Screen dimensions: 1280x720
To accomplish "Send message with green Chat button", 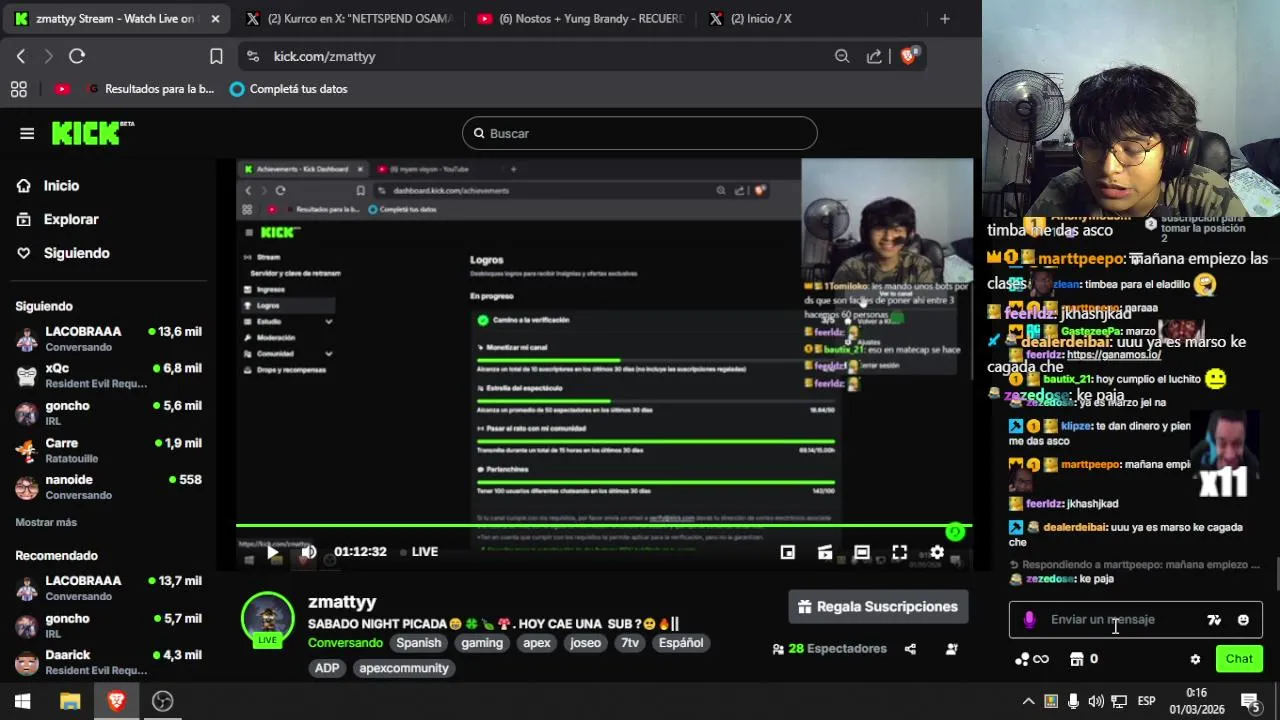I will tap(1239, 659).
